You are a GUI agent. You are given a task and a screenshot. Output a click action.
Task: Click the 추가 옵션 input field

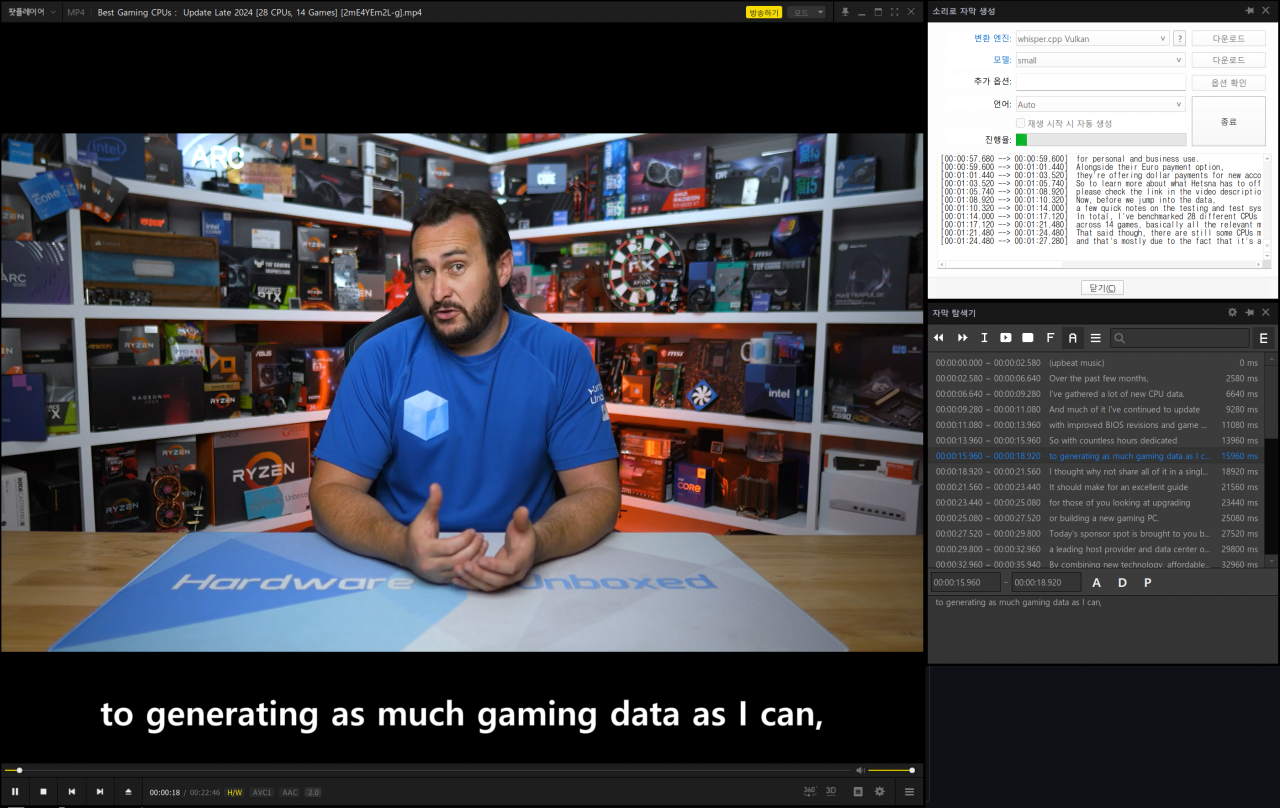1100,82
